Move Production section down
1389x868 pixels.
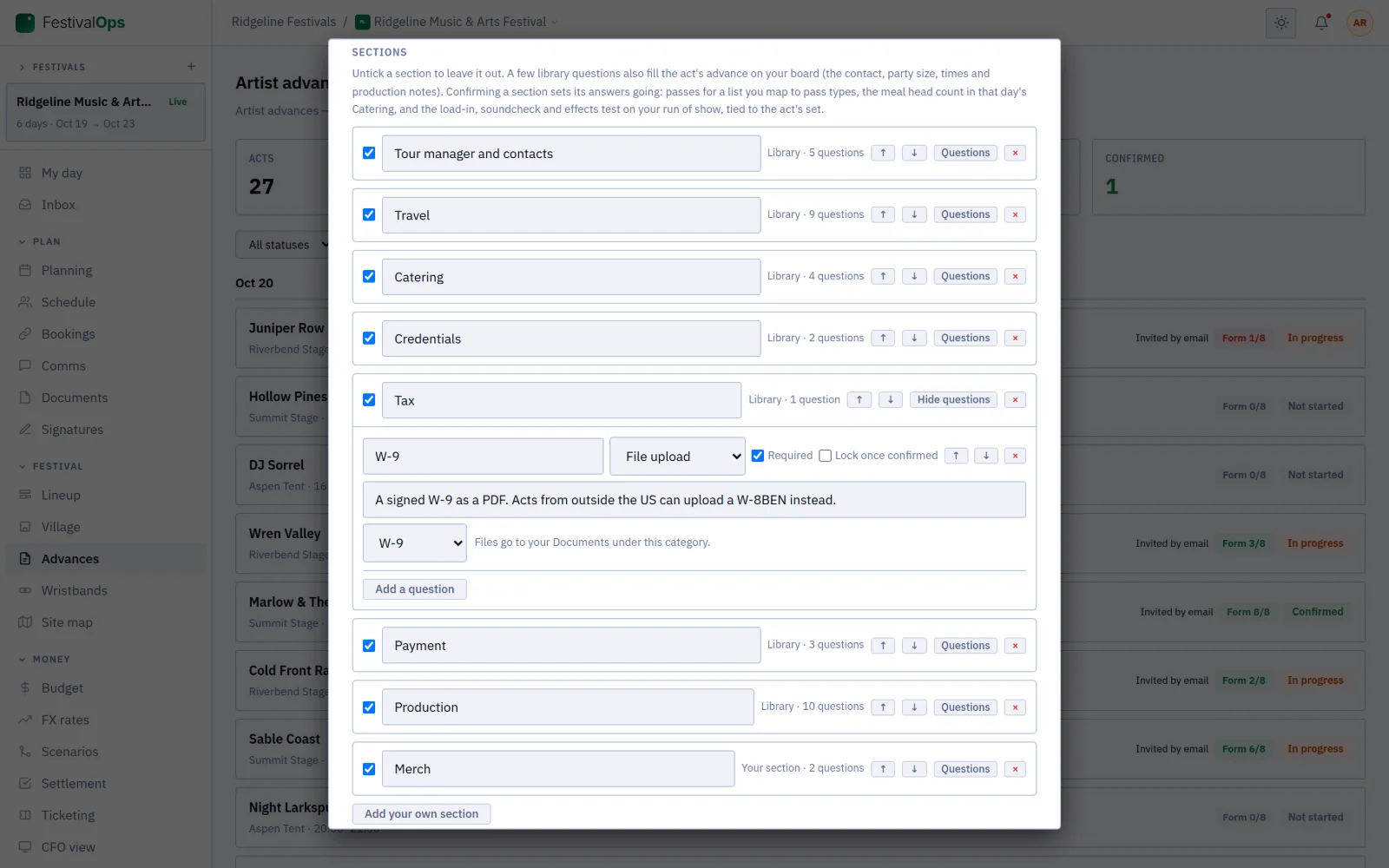coord(914,707)
